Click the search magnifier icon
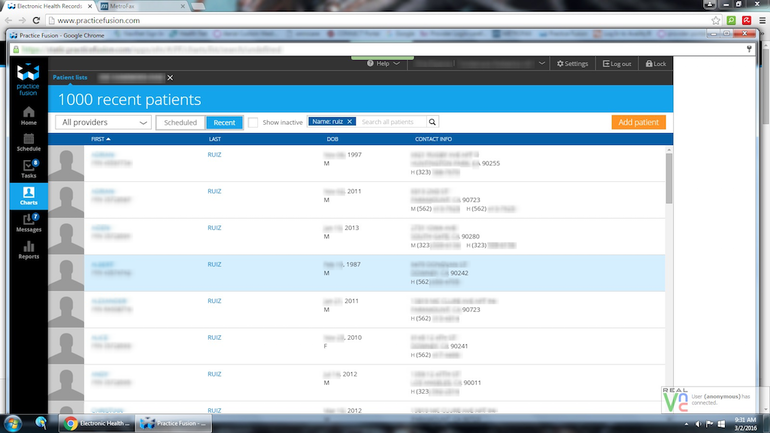Image resolution: width=770 pixels, height=433 pixels. 432,122
